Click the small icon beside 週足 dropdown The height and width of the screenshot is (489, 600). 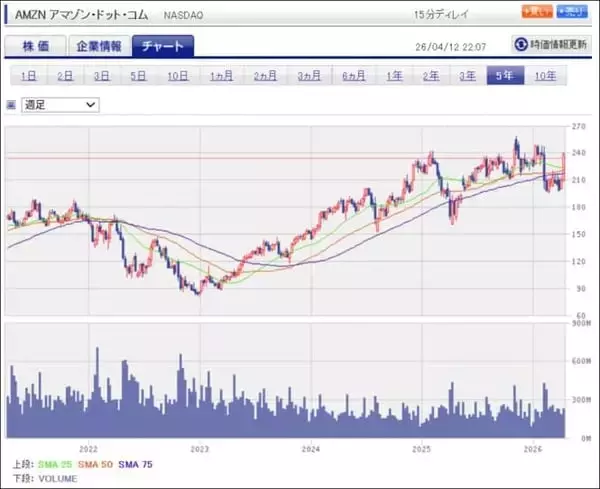coord(11,105)
